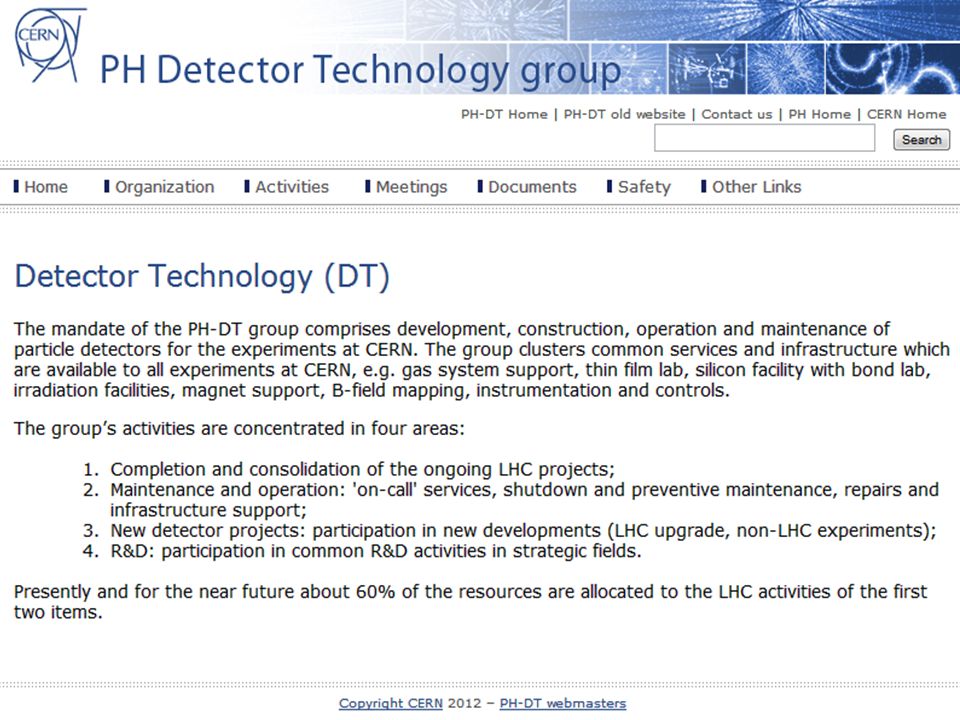Go to the Meetings menu
The image size is (960, 720).
pos(406,187)
